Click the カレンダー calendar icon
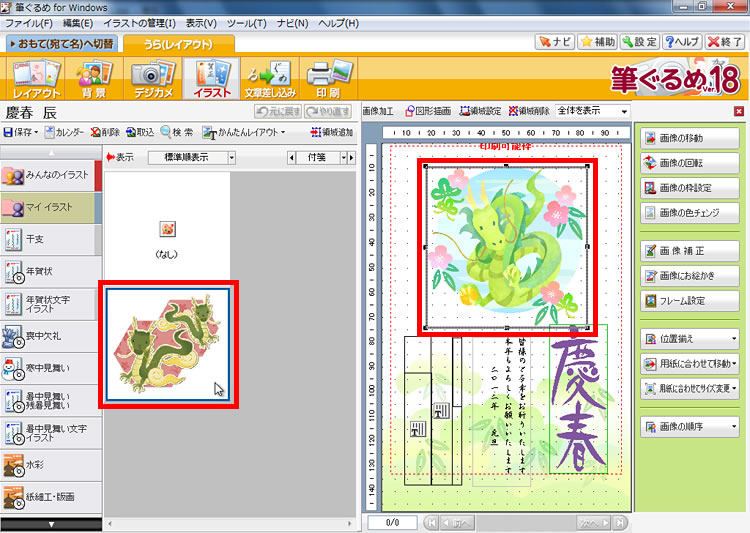The image size is (750, 533). click(x=65, y=132)
